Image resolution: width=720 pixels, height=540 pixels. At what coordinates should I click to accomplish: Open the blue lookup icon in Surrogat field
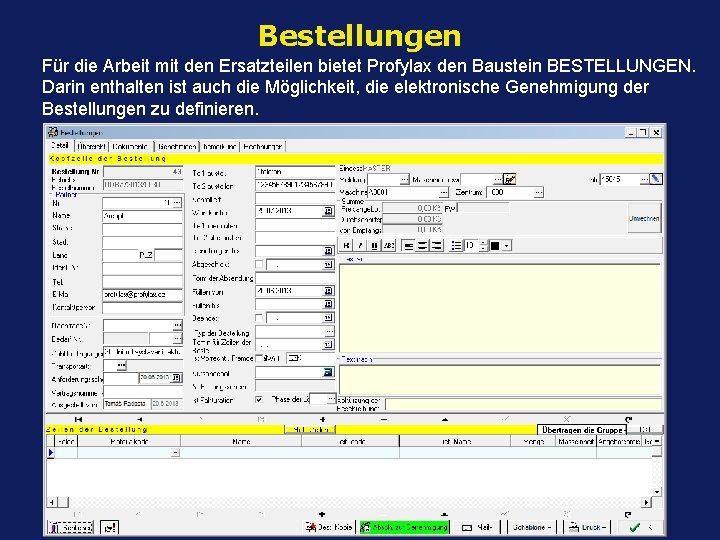[328, 372]
